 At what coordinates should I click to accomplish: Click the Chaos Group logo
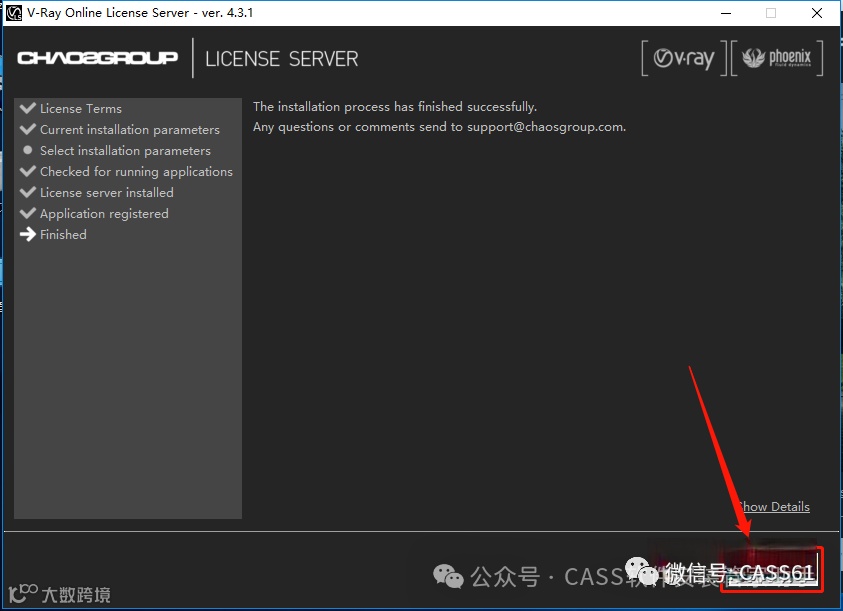click(97, 58)
